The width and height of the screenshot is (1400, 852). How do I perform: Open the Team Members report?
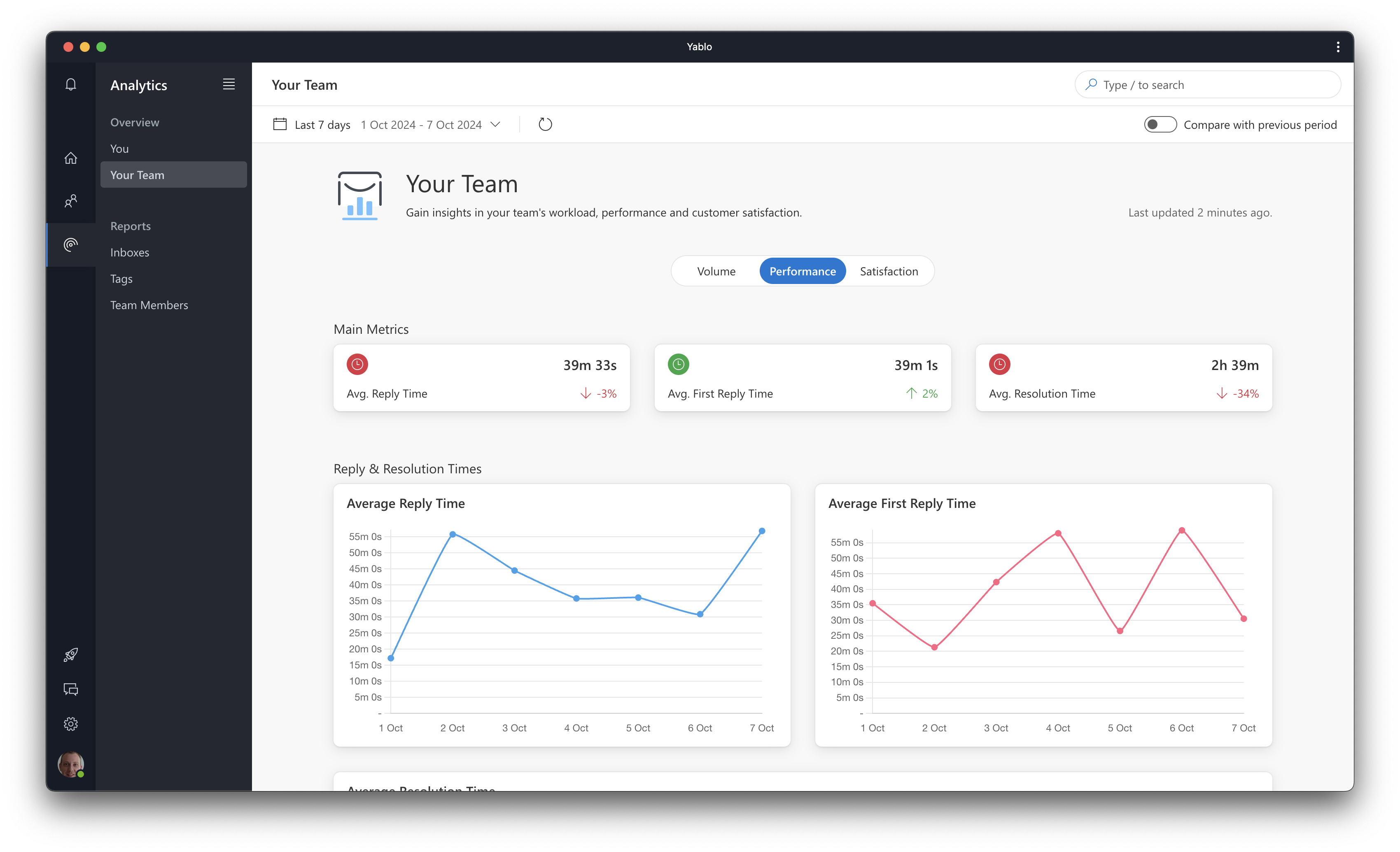pos(149,305)
